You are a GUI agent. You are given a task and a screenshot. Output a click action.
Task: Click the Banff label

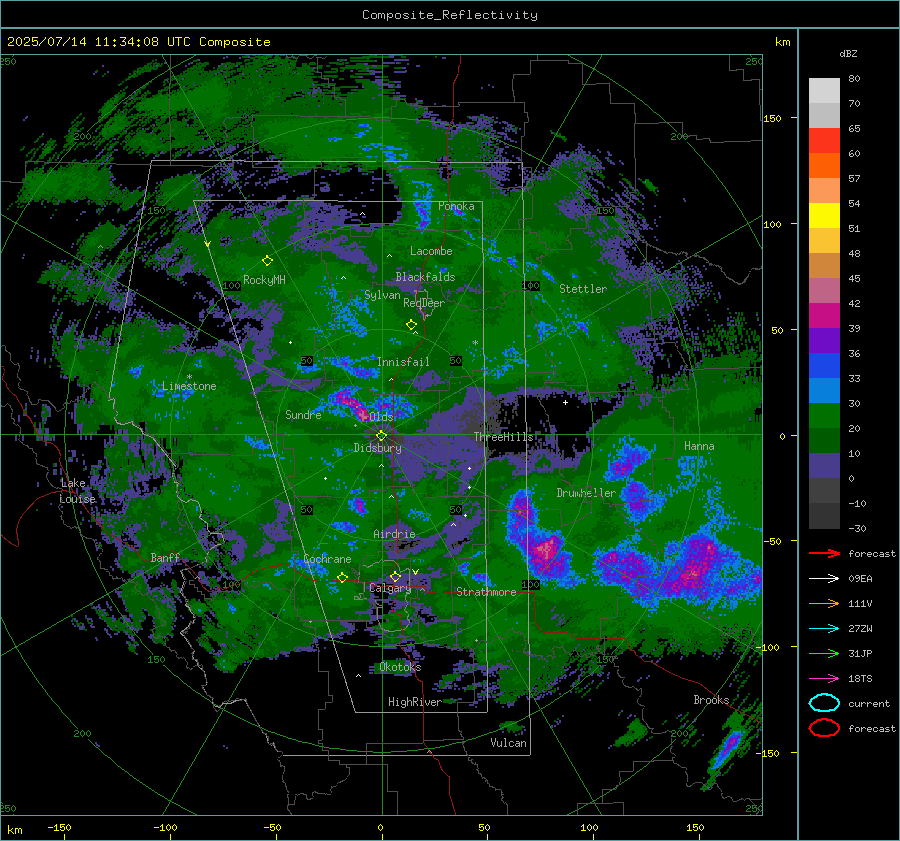tap(165, 558)
